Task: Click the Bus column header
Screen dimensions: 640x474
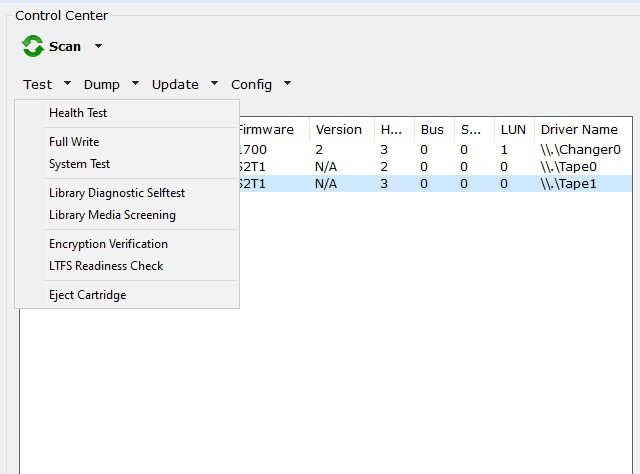Action: click(x=434, y=129)
